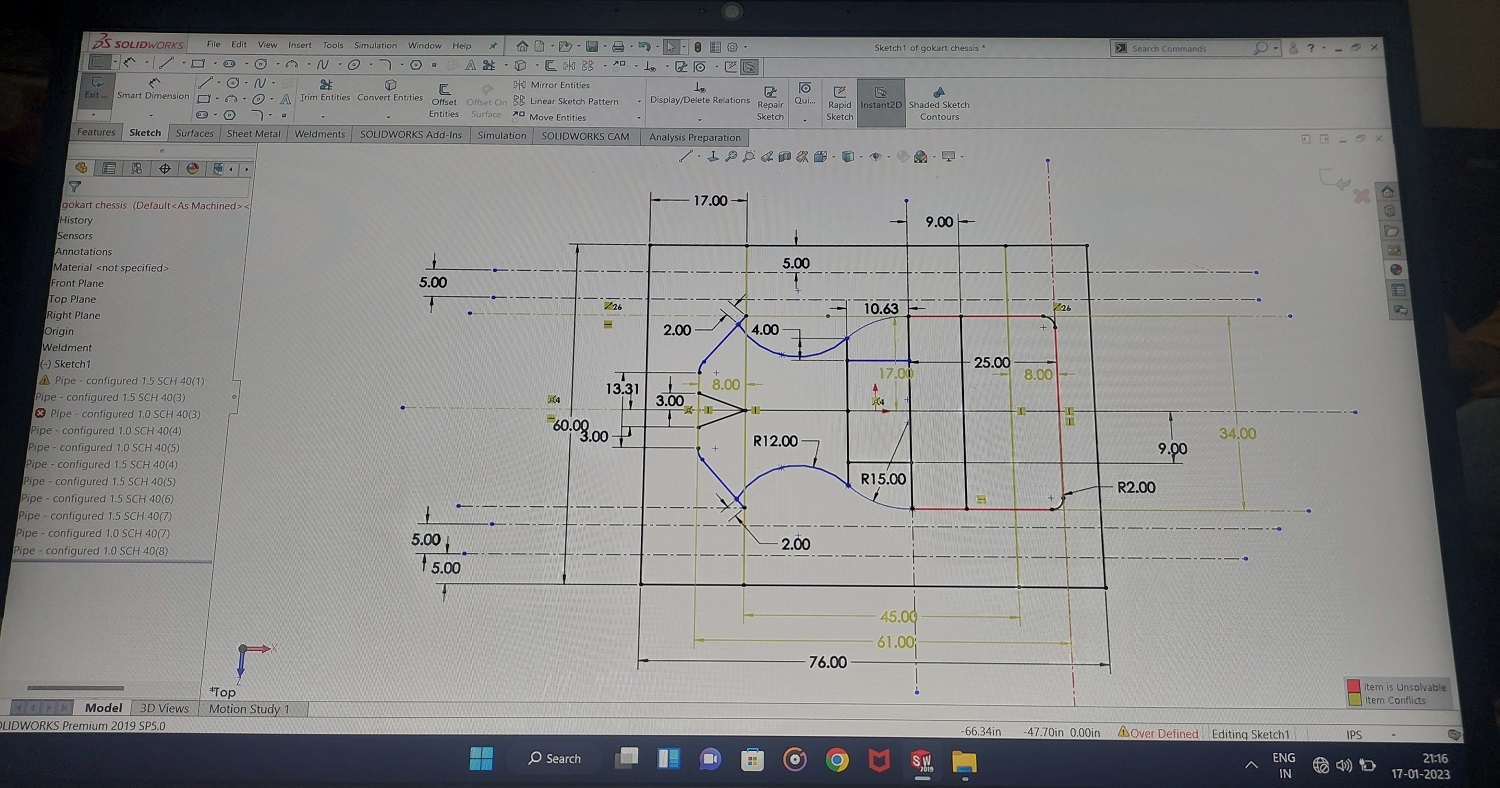The height and width of the screenshot is (788, 1500).
Task: Open Display/Delete Relations
Action: coord(700,94)
